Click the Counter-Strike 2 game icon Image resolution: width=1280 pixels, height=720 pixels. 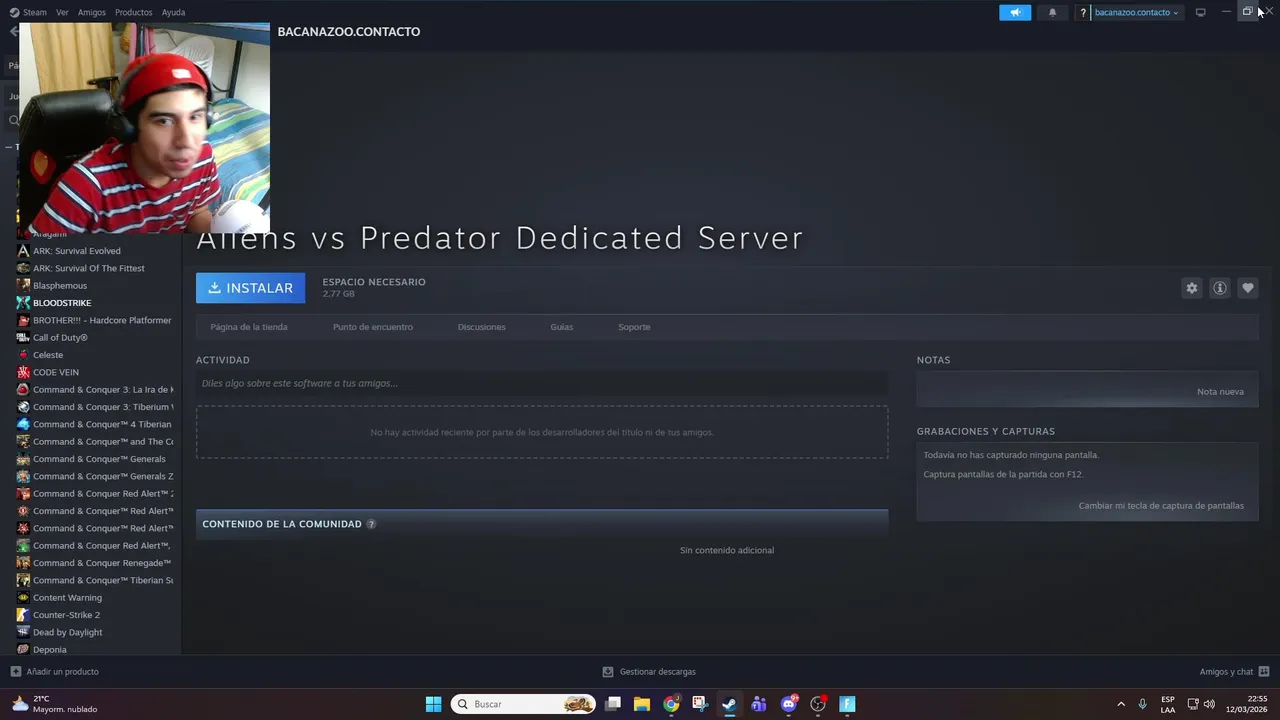[x=23, y=615]
